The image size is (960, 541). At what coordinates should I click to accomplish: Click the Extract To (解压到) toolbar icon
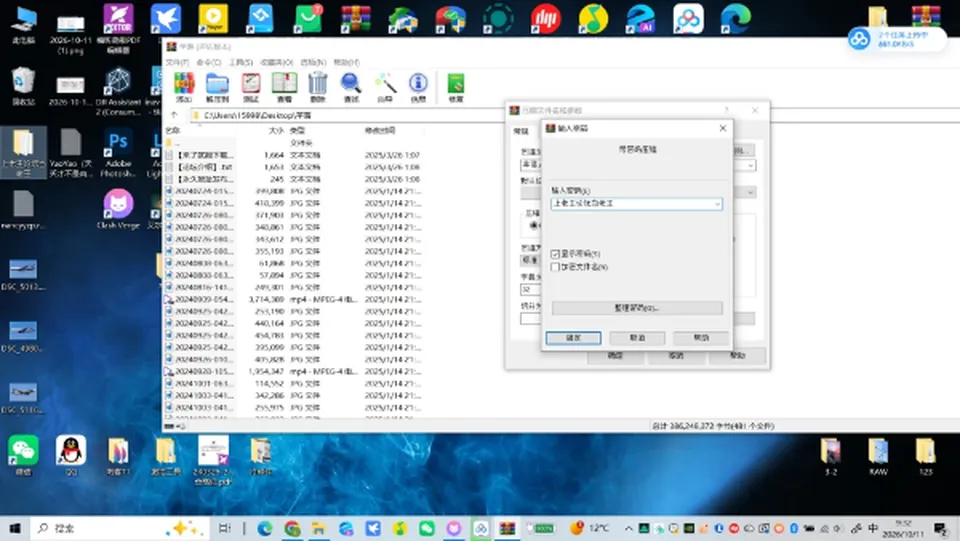(x=217, y=87)
